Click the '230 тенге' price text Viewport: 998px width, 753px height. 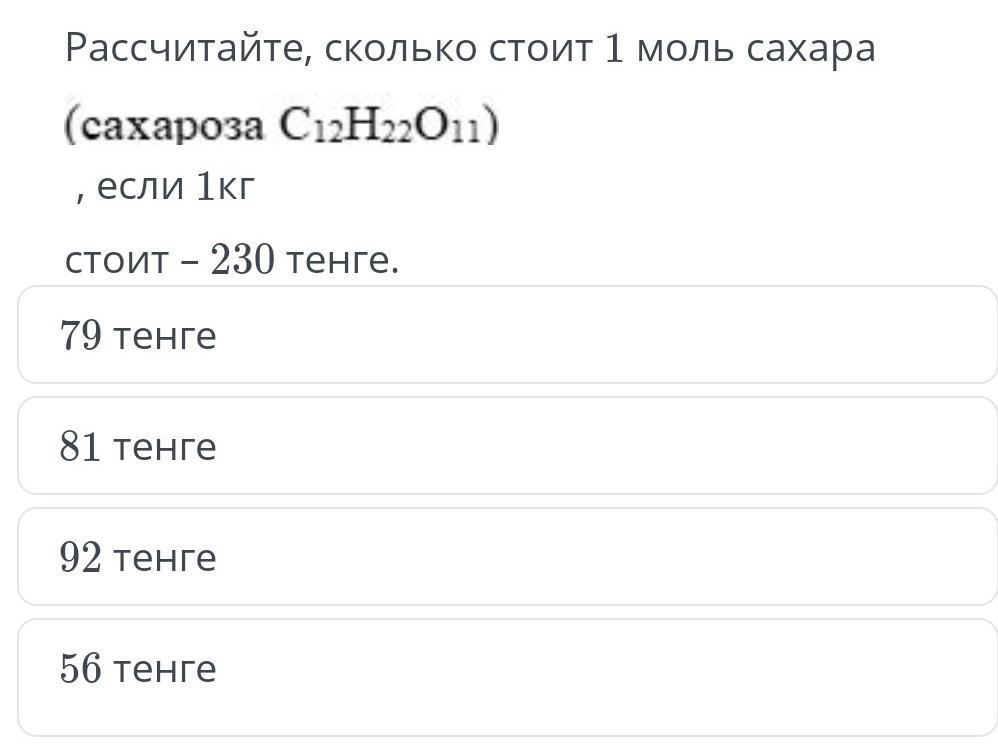click(304, 260)
